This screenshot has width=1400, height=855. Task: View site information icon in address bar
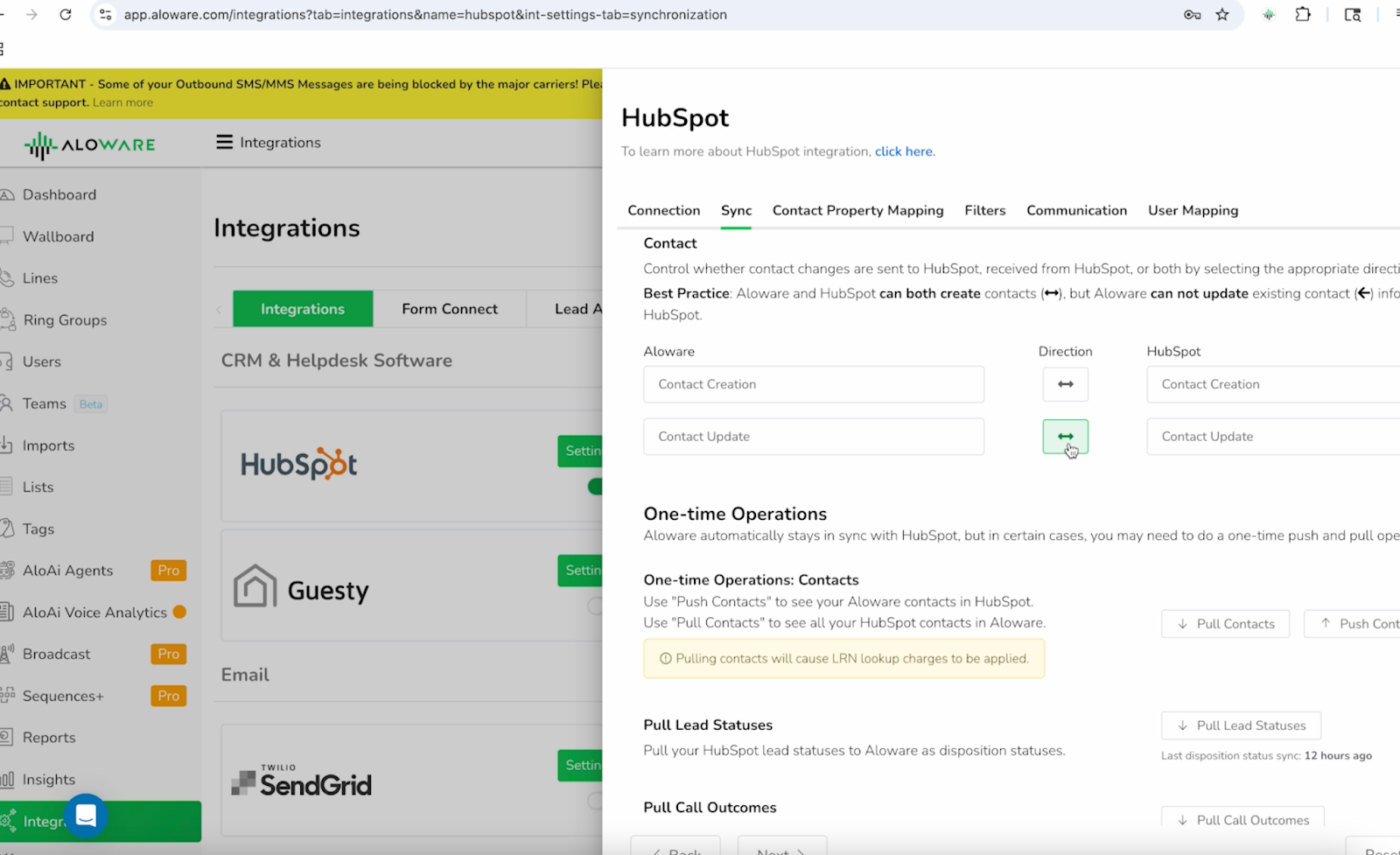[x=106, y=15]
